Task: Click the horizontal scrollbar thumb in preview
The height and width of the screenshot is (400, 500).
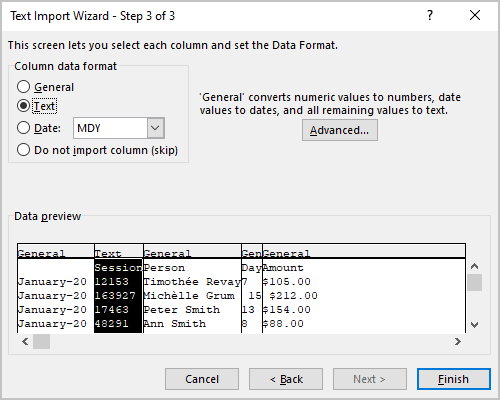Action: [41, 341]
